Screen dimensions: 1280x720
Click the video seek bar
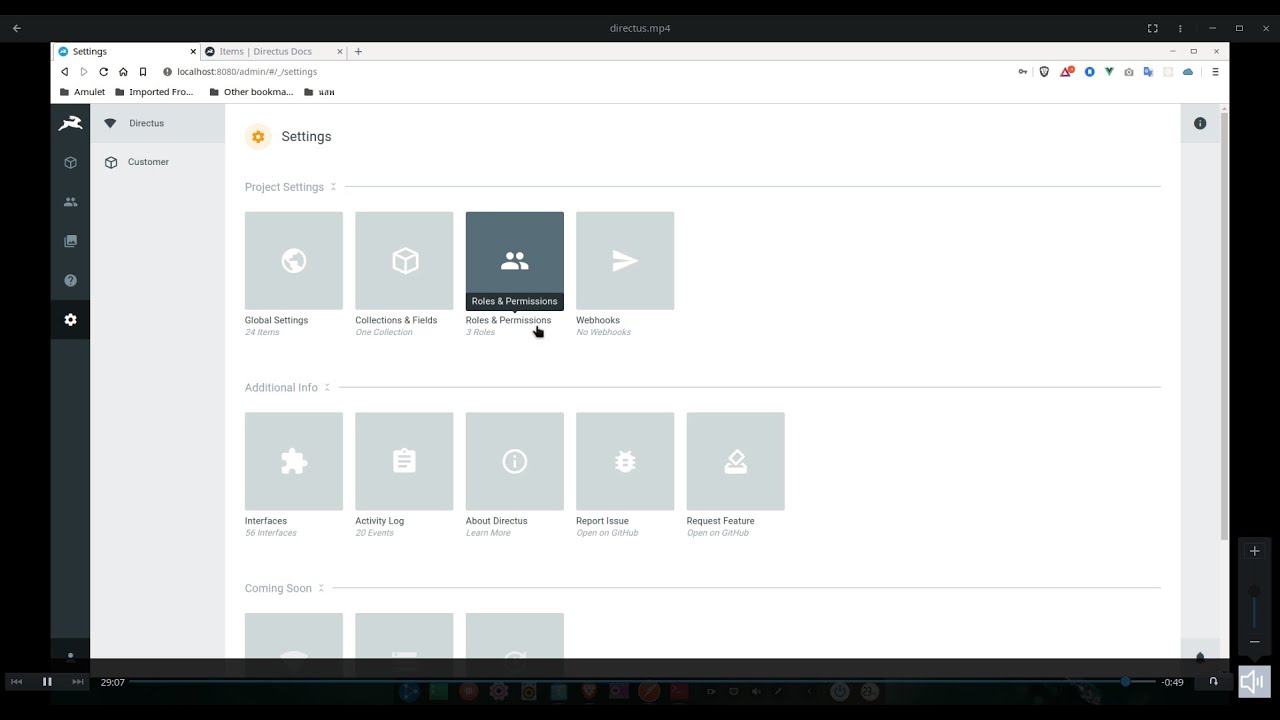[642, 682]
